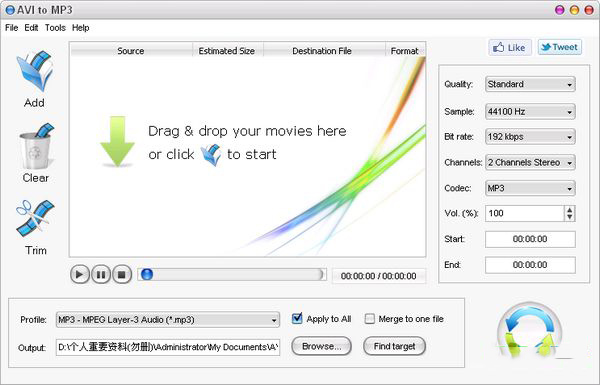
Task: Click the green down-arrow drop icon
Action: click(x=117, y=142)
